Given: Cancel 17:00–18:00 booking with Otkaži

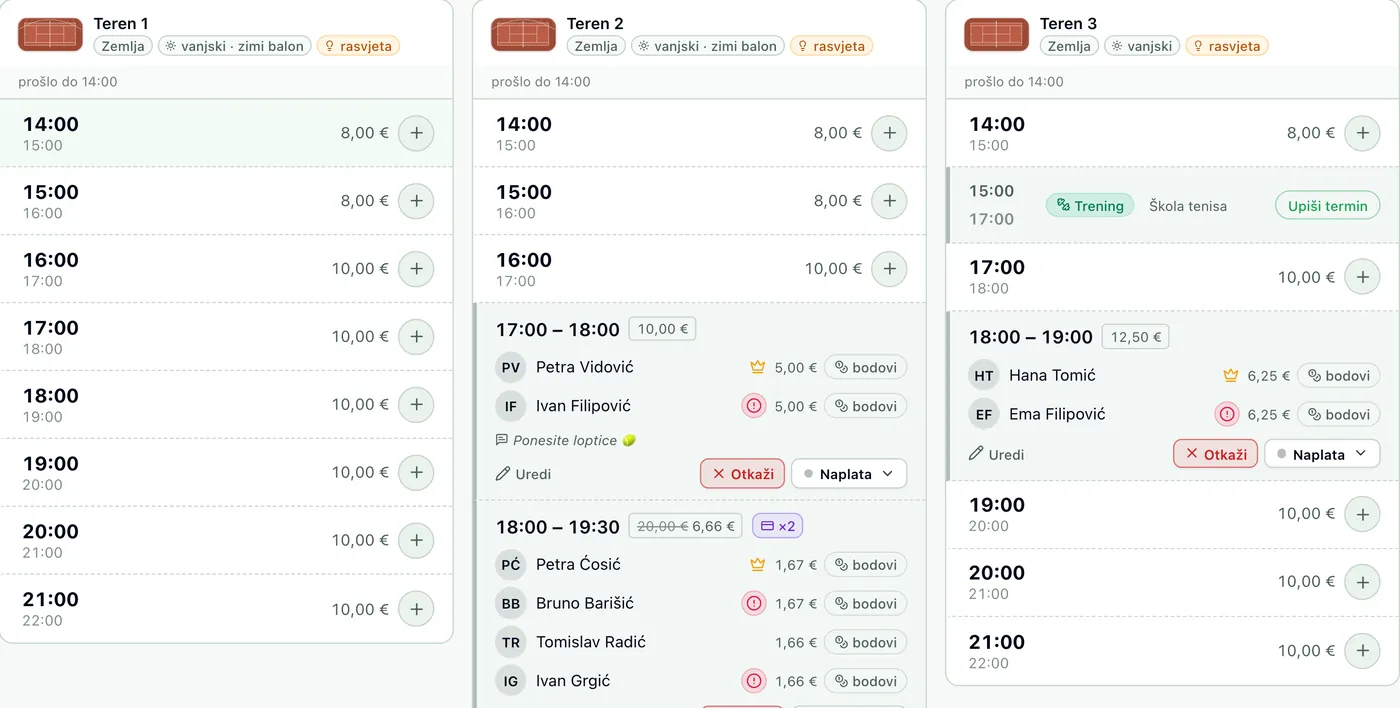Looking at the screenshot, I should (742, 474).
